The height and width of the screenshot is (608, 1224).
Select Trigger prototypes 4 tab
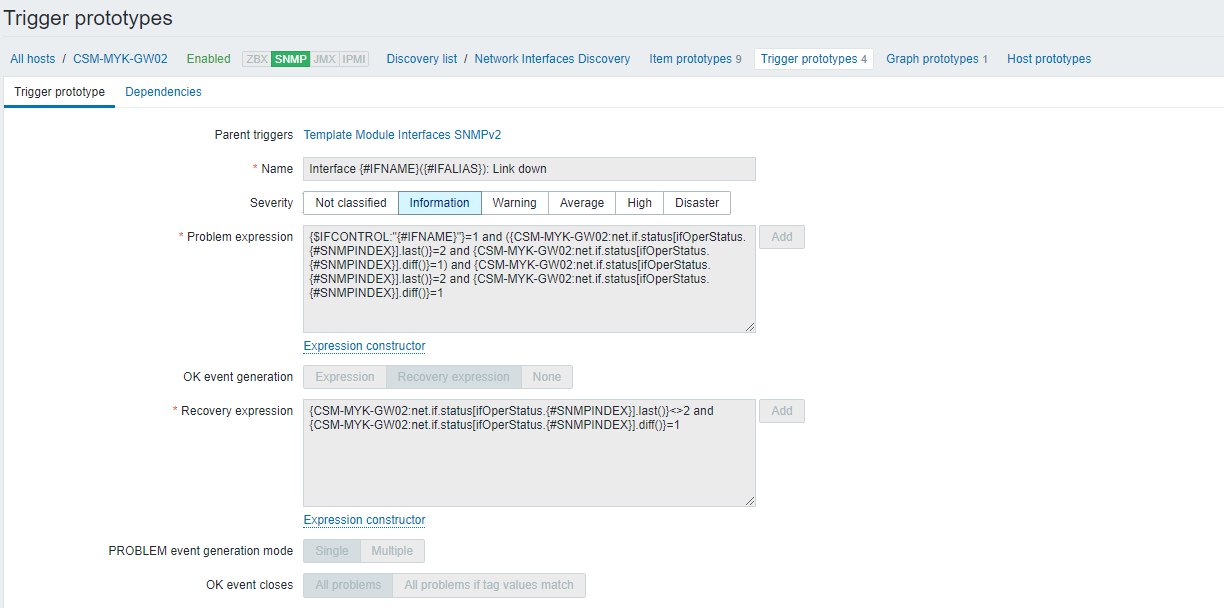(814, 59)
